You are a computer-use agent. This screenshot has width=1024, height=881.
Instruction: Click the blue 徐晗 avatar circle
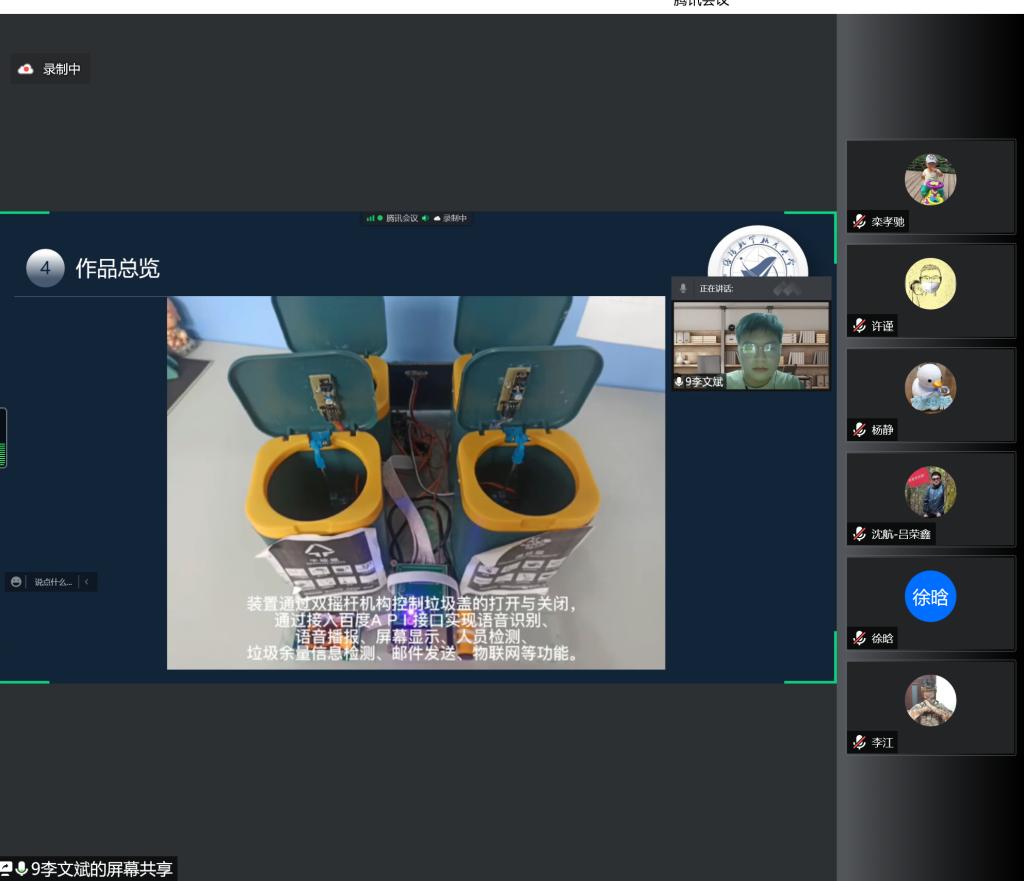pyautogui.click(x=930, y=596)
